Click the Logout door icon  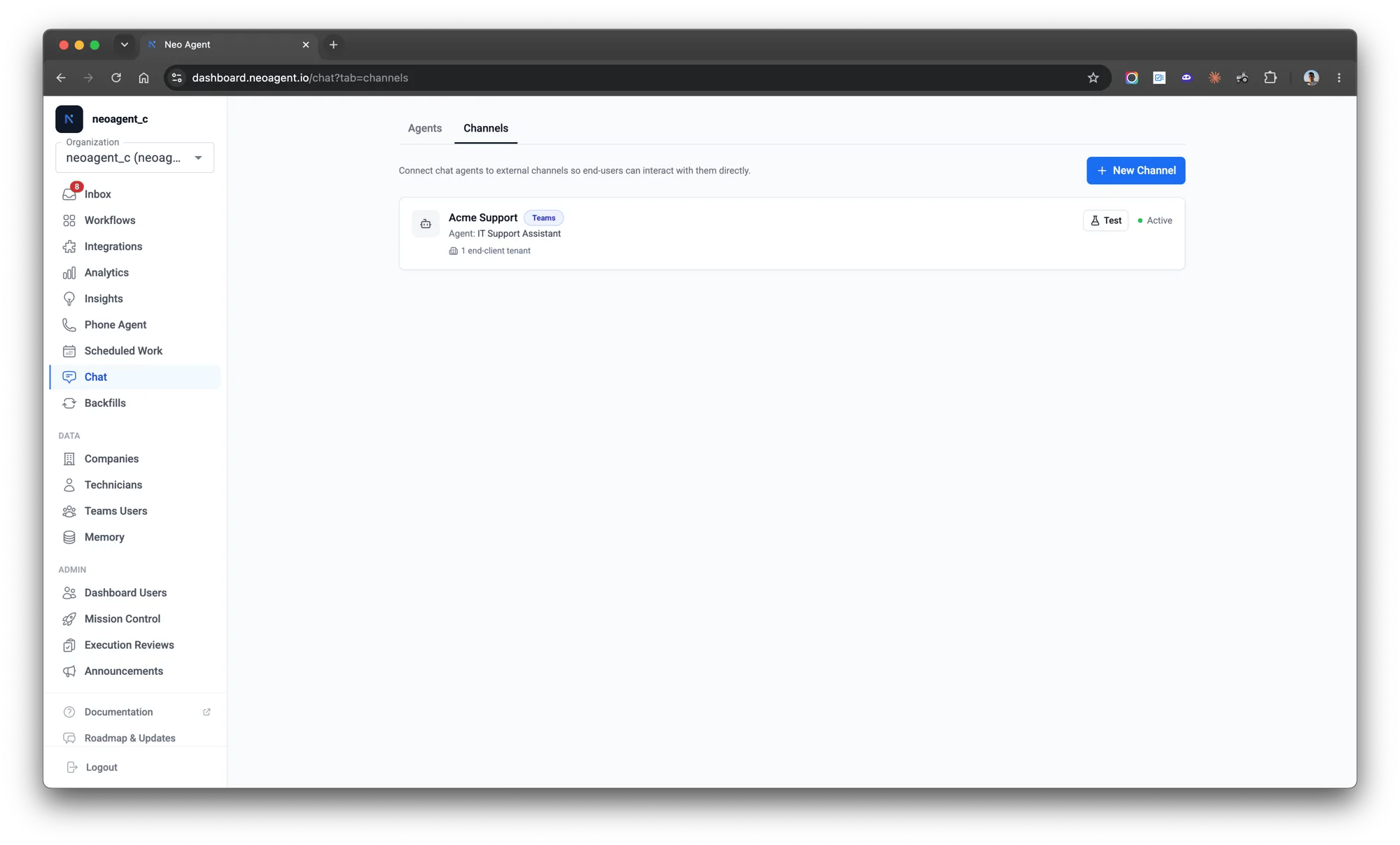(72, 767)
